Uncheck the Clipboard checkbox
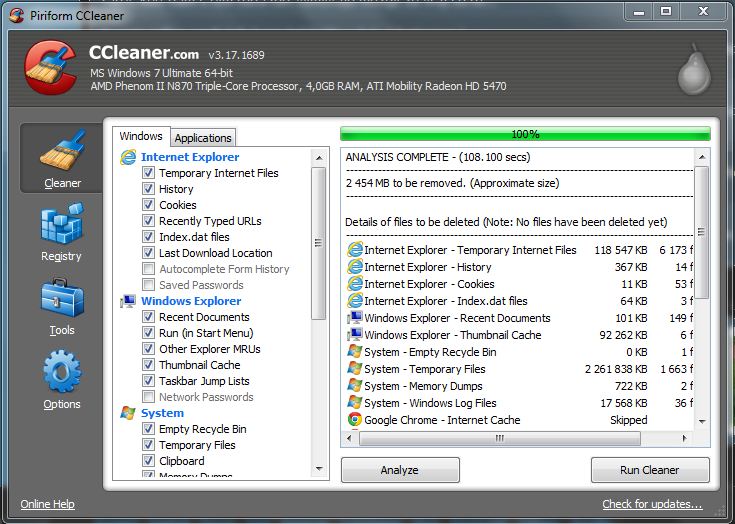 [148, 461]
